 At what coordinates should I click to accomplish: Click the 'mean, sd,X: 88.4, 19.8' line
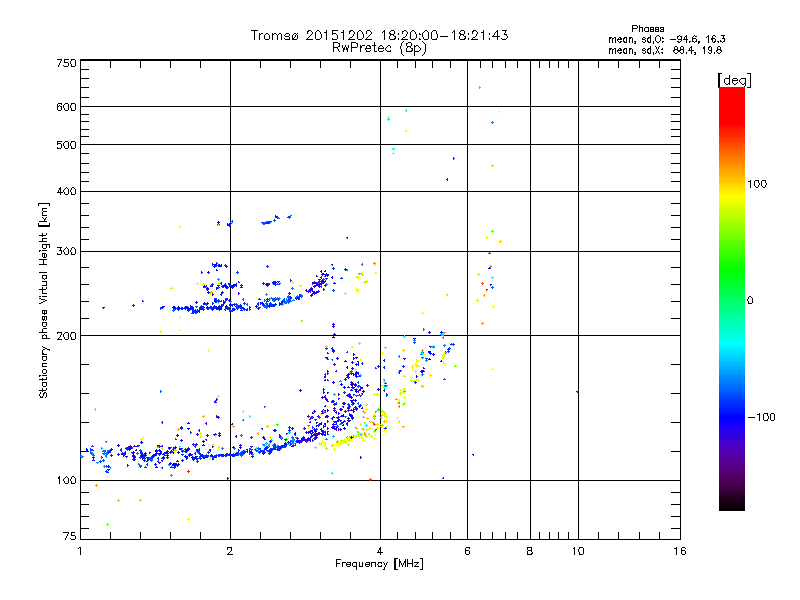pyautogui.click(x=665, y=50)
